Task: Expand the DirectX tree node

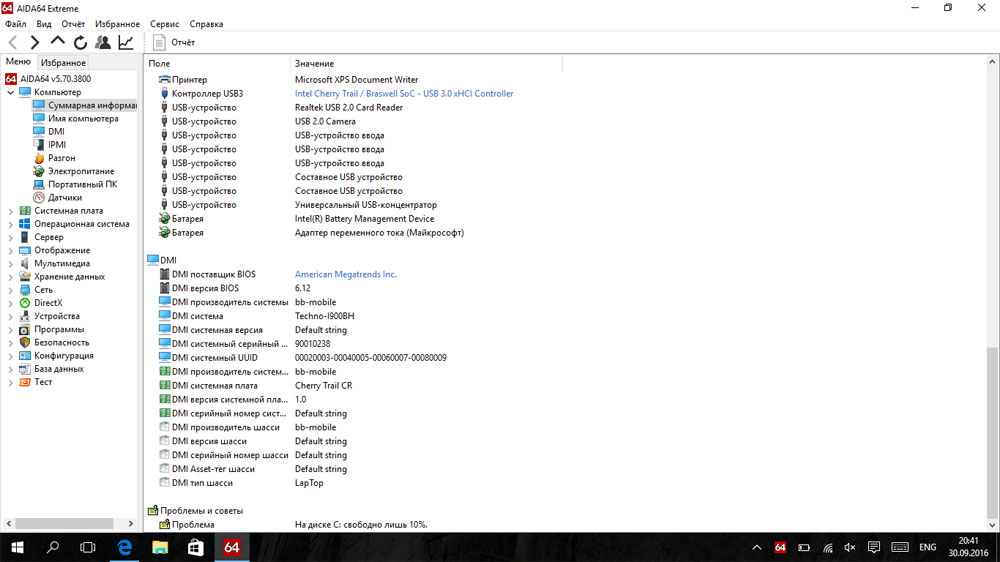Action: tap(10, 304)
